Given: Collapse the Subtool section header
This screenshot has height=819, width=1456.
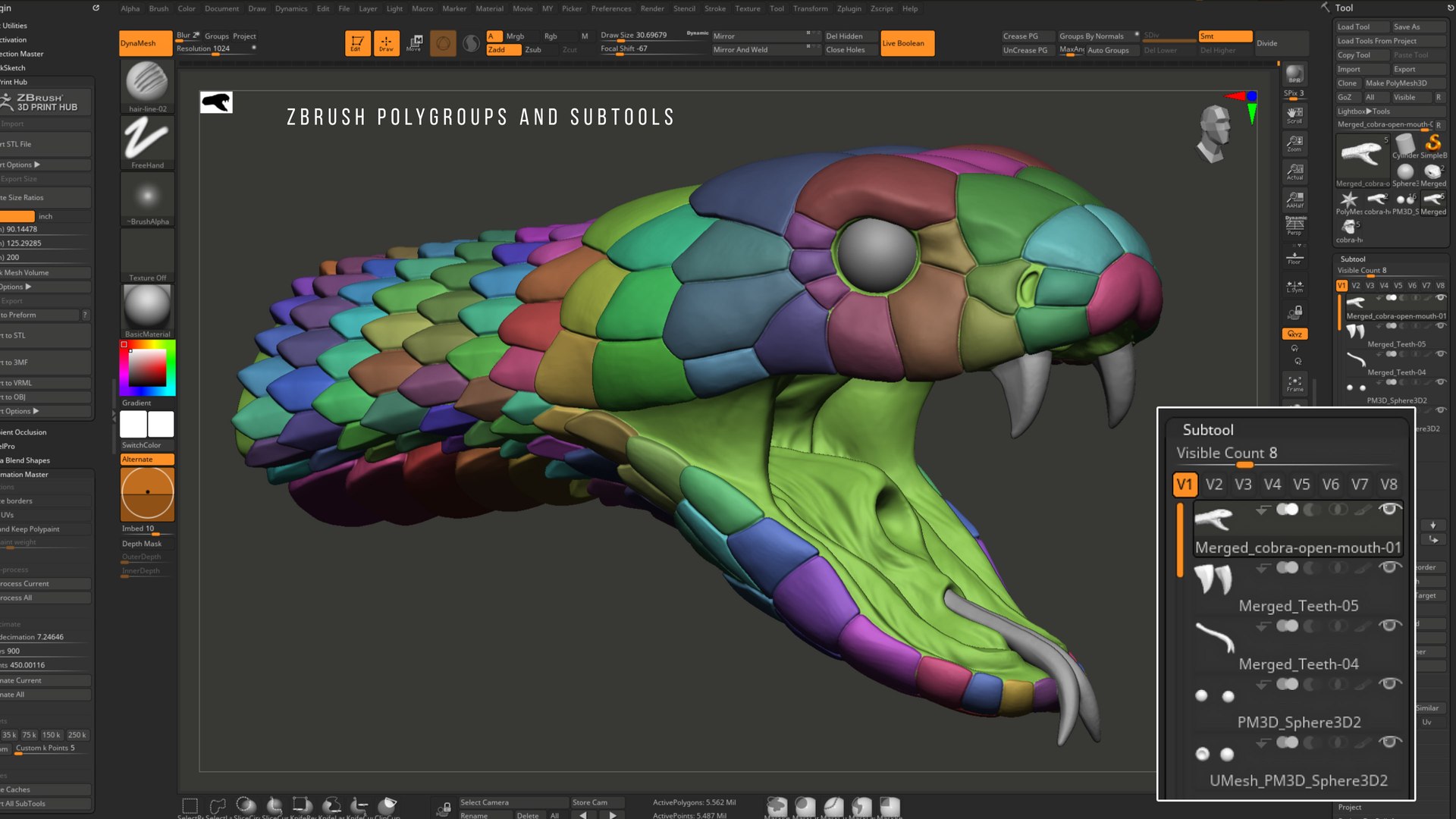Looking at the screenshot, I should (x=1352, y=259).
